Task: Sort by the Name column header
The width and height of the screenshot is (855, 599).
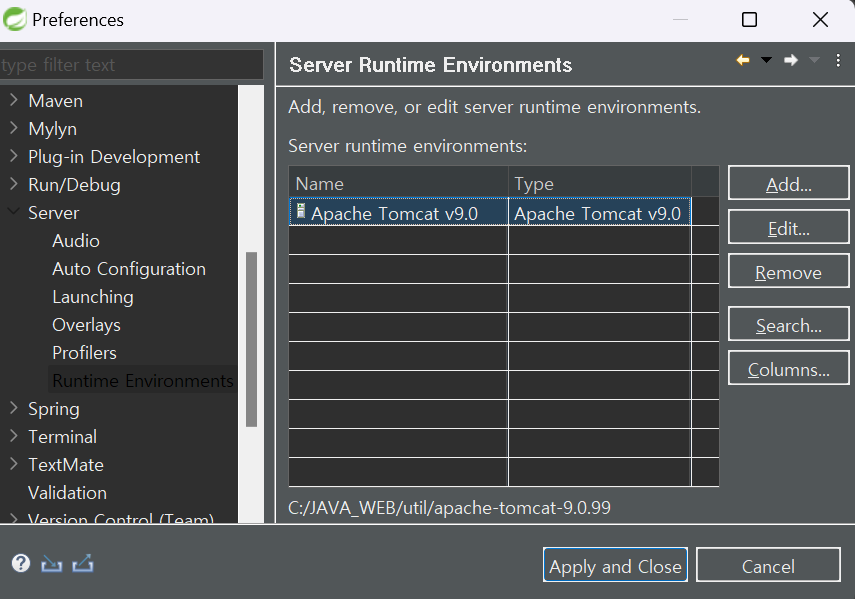Action: [399, 183]
